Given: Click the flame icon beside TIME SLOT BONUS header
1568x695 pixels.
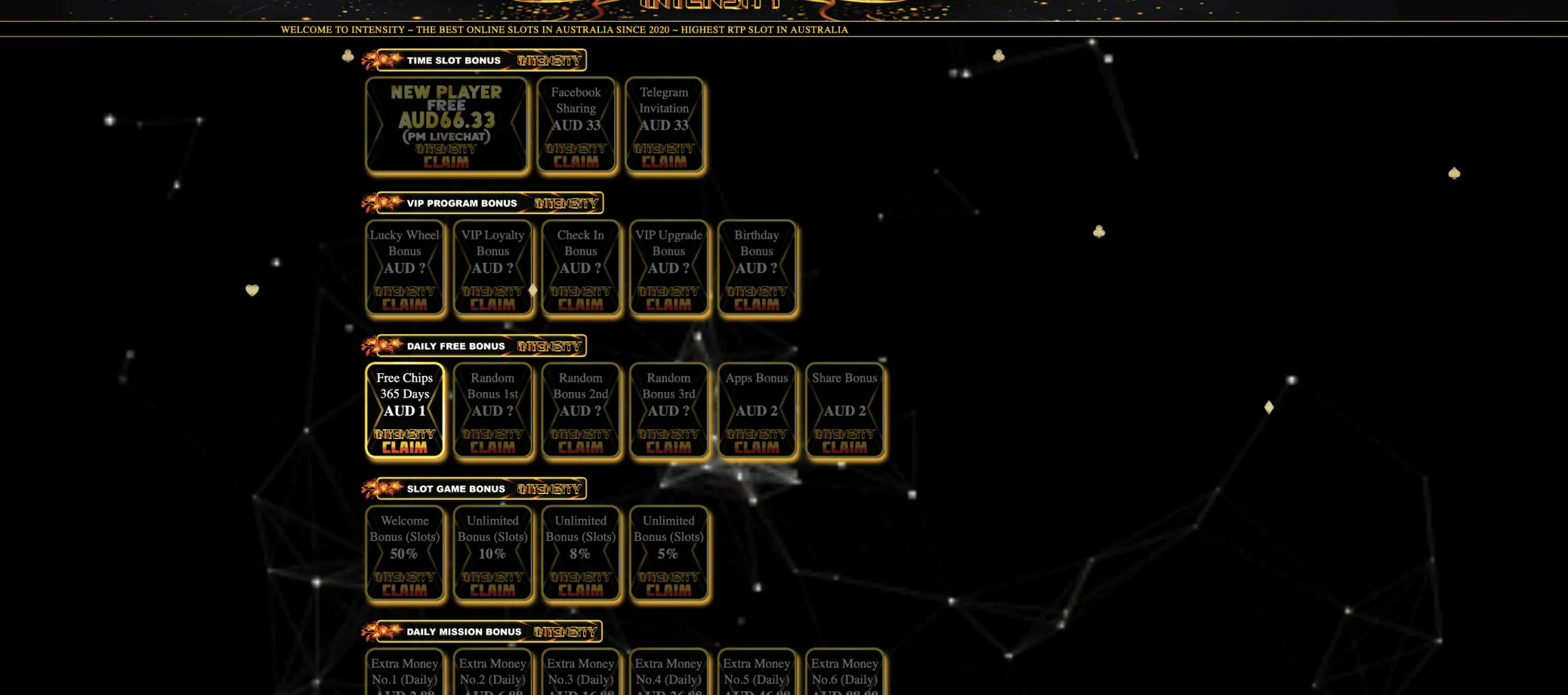Looking at the screenshot, I should tap(383, 60).
